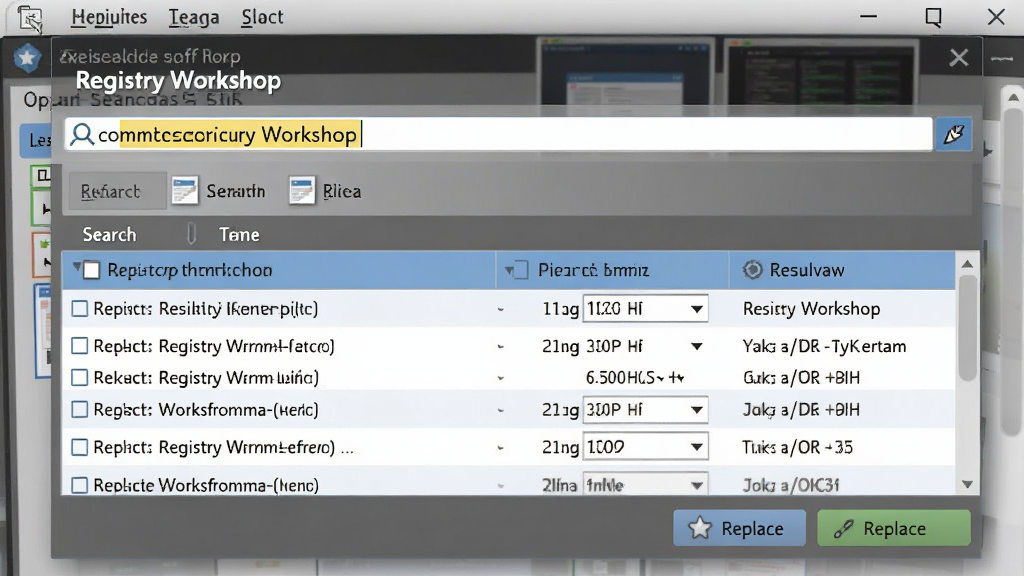Screen dimensions: 1024x576
Task: Open the Hepiuhes menu
Action: (x=109, y=17)
